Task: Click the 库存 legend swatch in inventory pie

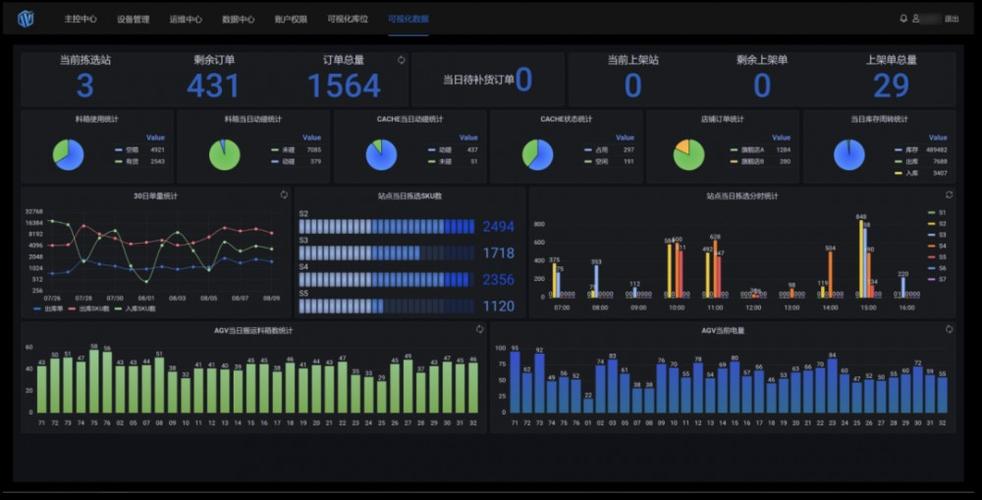Action: (x=899, y=150)
